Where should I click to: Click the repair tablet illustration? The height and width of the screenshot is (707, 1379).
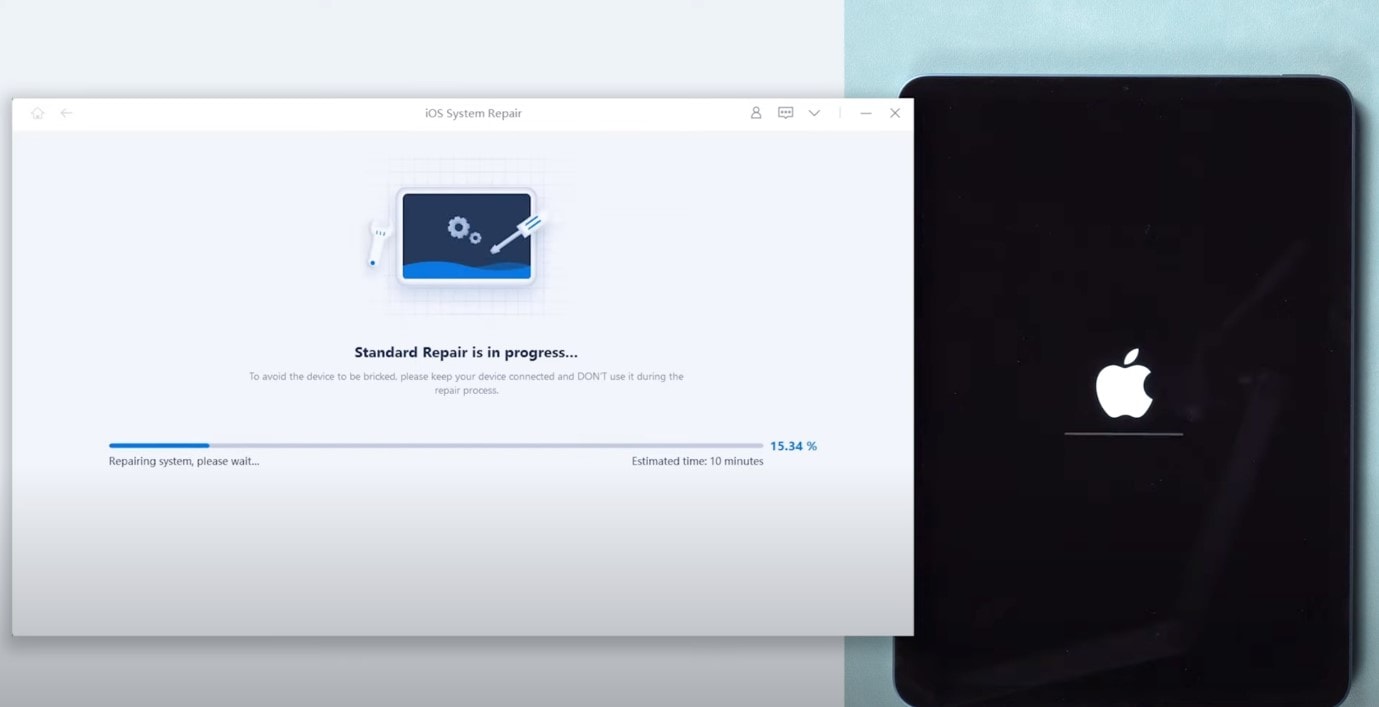(466, 237)
